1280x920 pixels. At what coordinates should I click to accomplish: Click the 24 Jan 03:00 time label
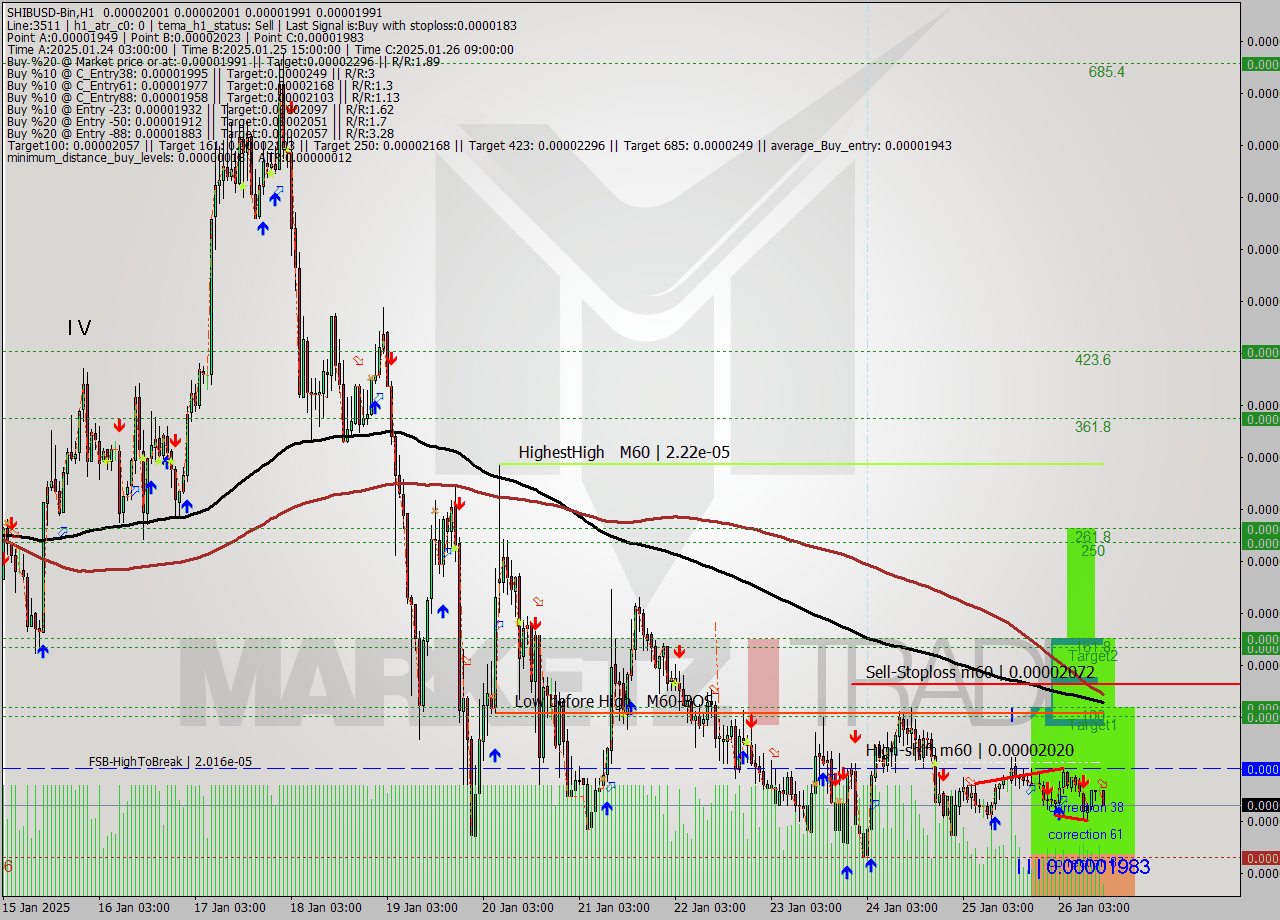903,908
